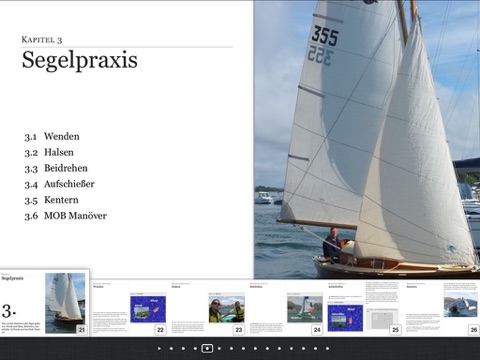Select section 3.5 Kentern

(x=52, y=200)
